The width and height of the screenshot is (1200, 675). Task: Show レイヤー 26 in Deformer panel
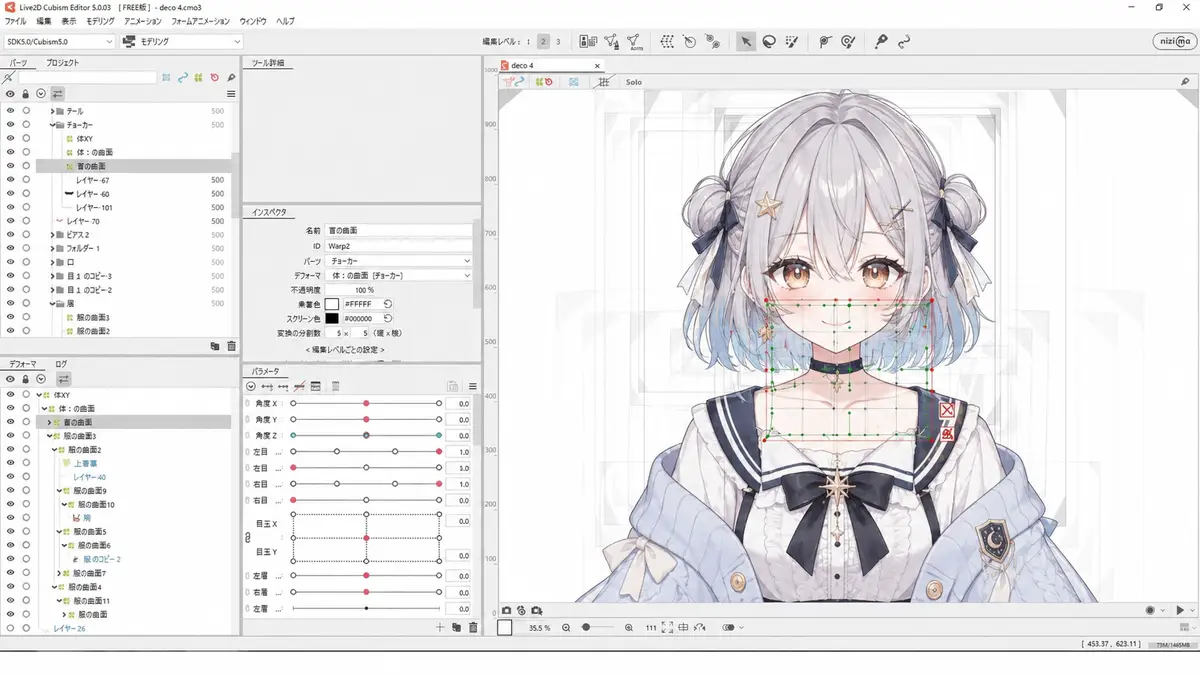10,628
